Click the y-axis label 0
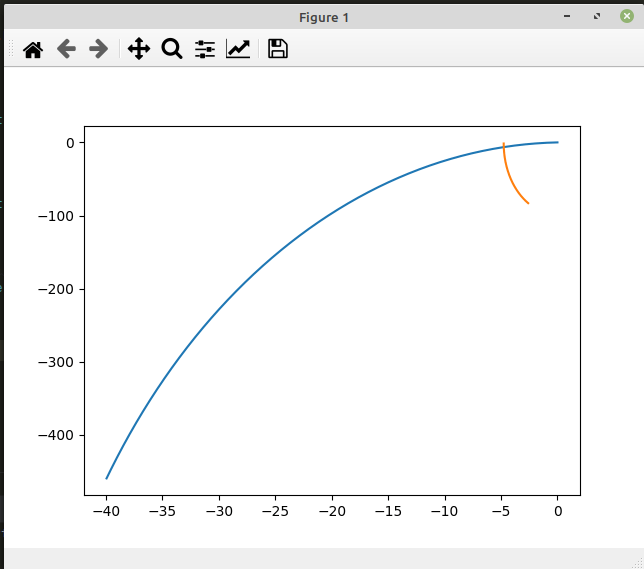The height and width of the screenshot is (569, 644). click(x=70, y=143)
